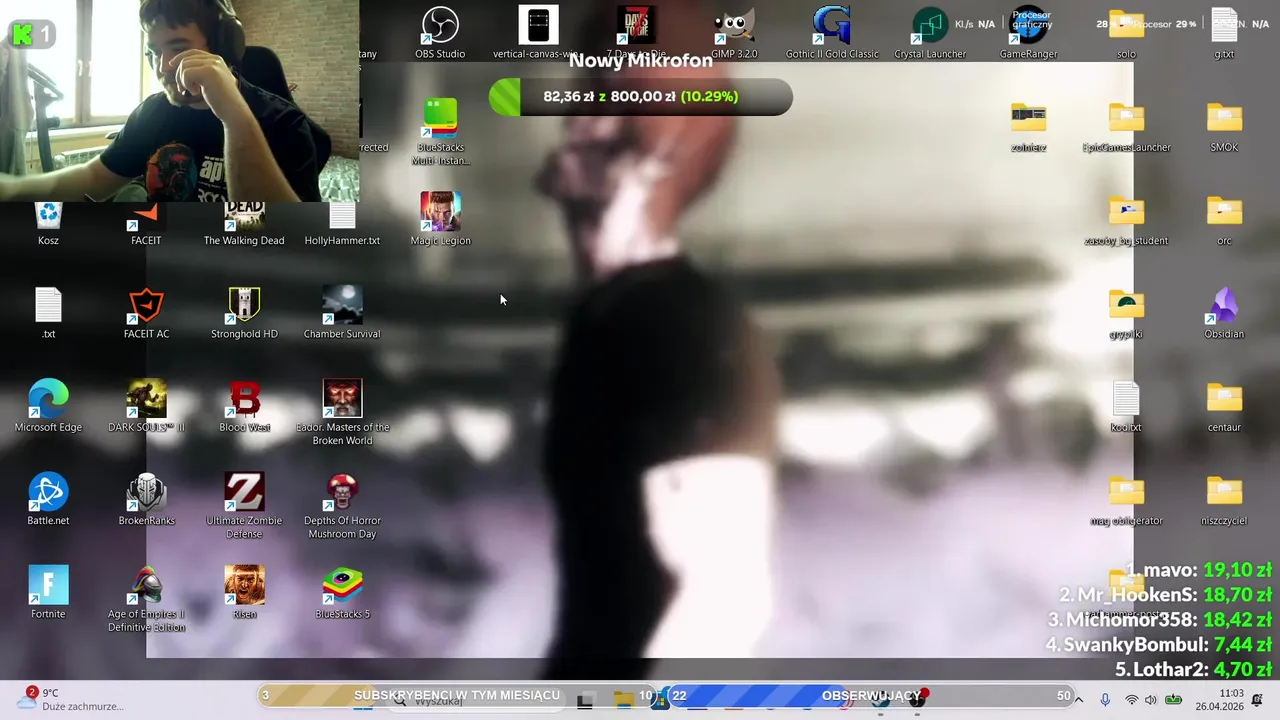This screenshot has width=1280, height=720.
Task: Click the microphone tray icon
Action: [x=1105, y=700]
